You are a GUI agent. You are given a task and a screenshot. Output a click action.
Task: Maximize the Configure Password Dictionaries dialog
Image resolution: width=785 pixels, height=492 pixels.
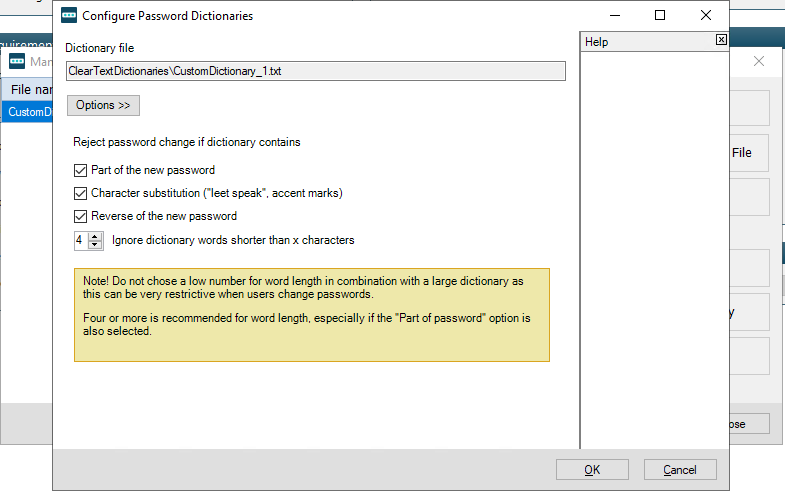(x=660, y=15)
